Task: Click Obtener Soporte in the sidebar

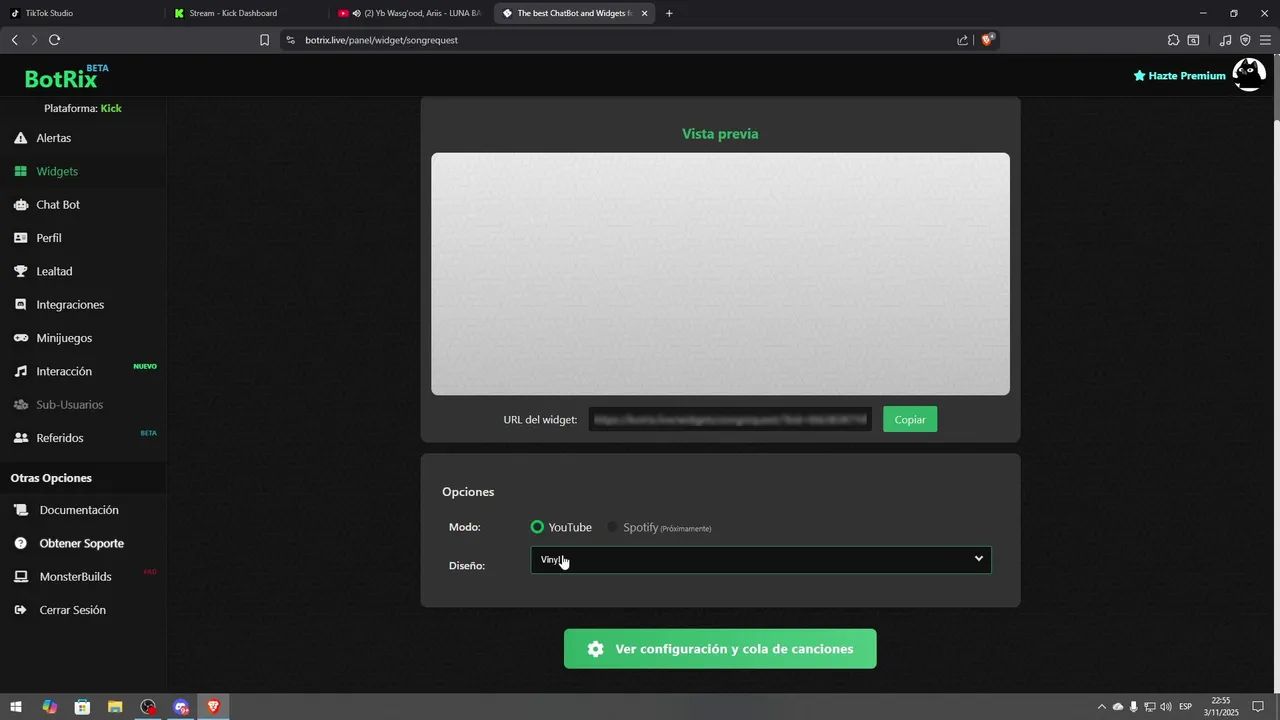Action: [81, 543]
